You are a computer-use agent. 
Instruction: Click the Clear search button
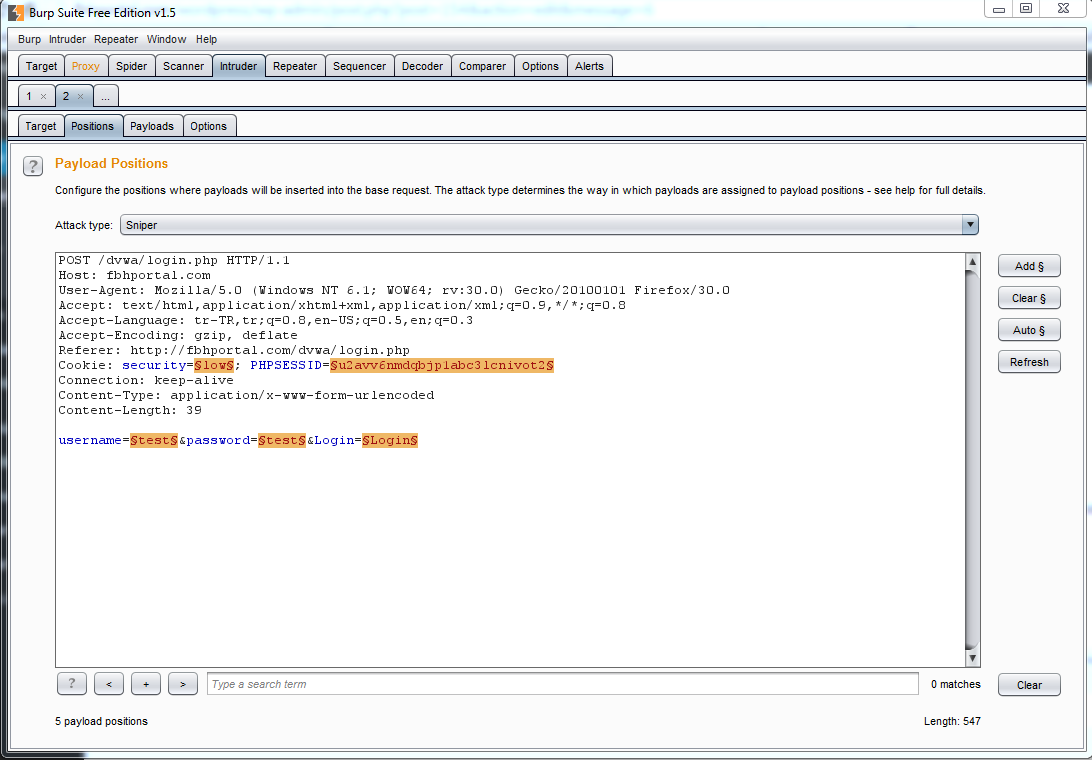point(1029,685)
